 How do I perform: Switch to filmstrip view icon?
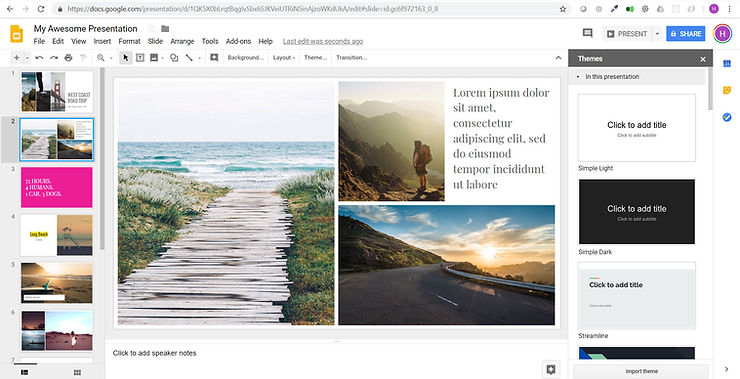point(25,372)
